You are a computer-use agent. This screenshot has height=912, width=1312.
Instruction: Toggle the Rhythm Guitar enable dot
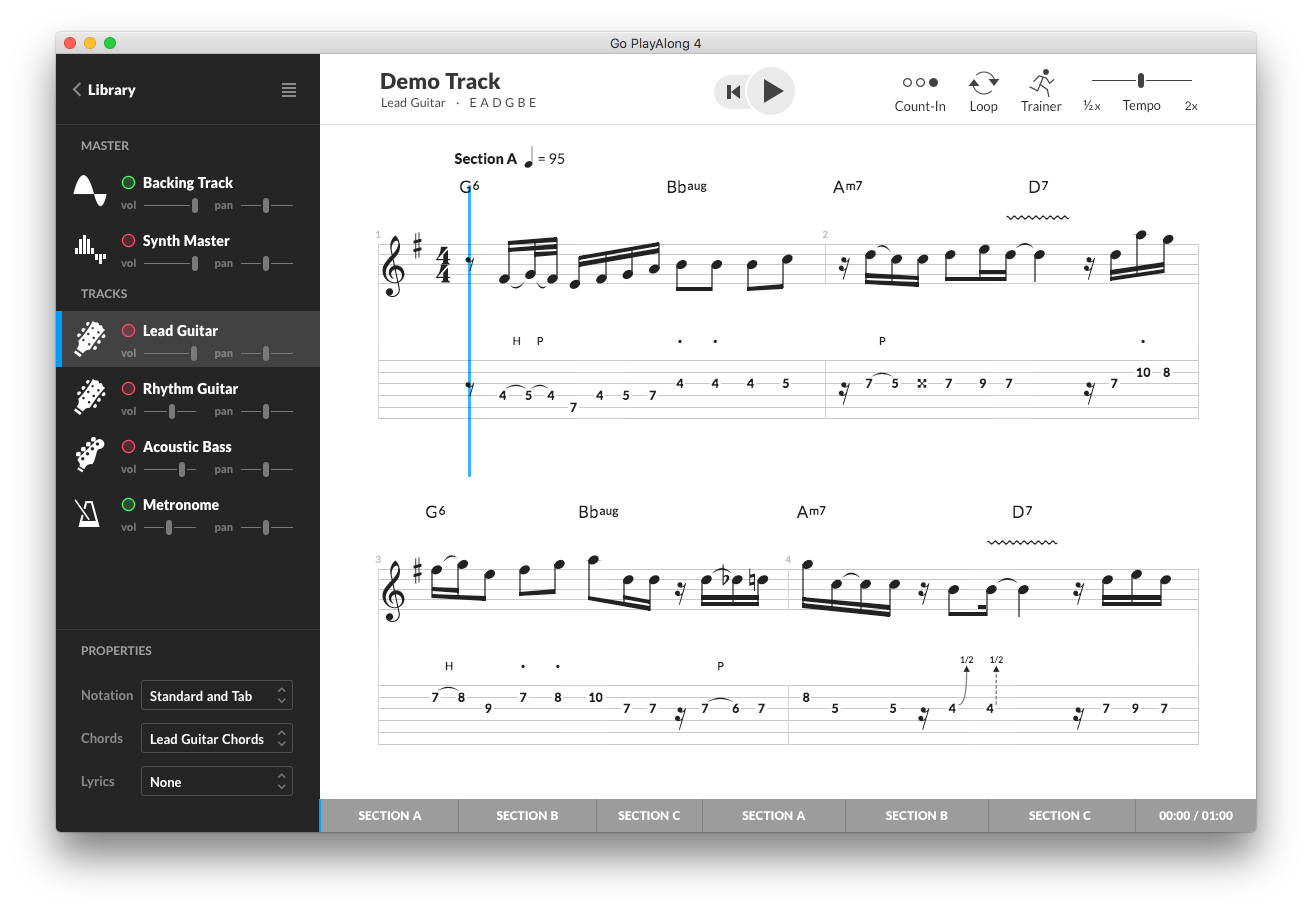click(x=128, y=389)
